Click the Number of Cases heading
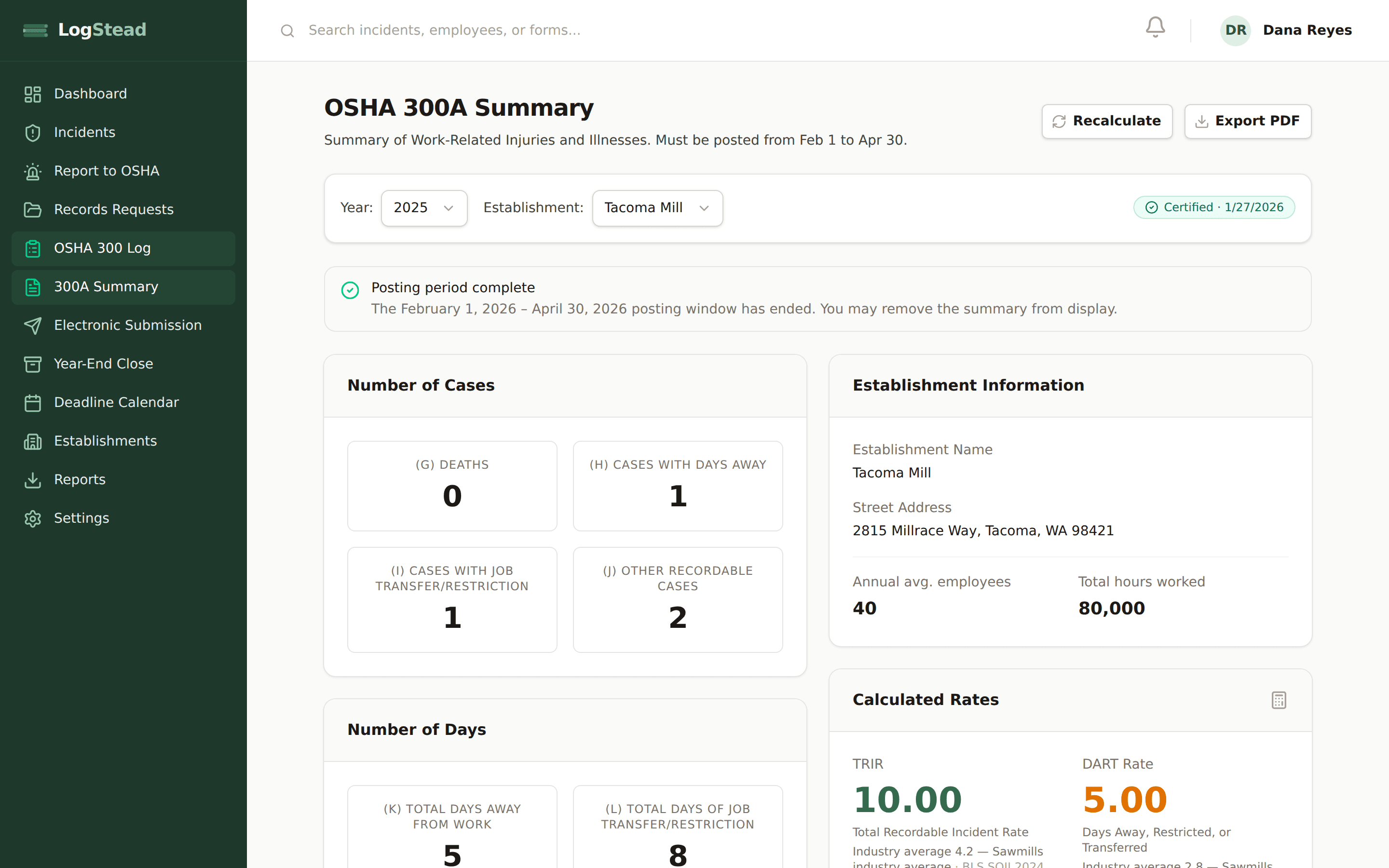 [x=421, y=385]
